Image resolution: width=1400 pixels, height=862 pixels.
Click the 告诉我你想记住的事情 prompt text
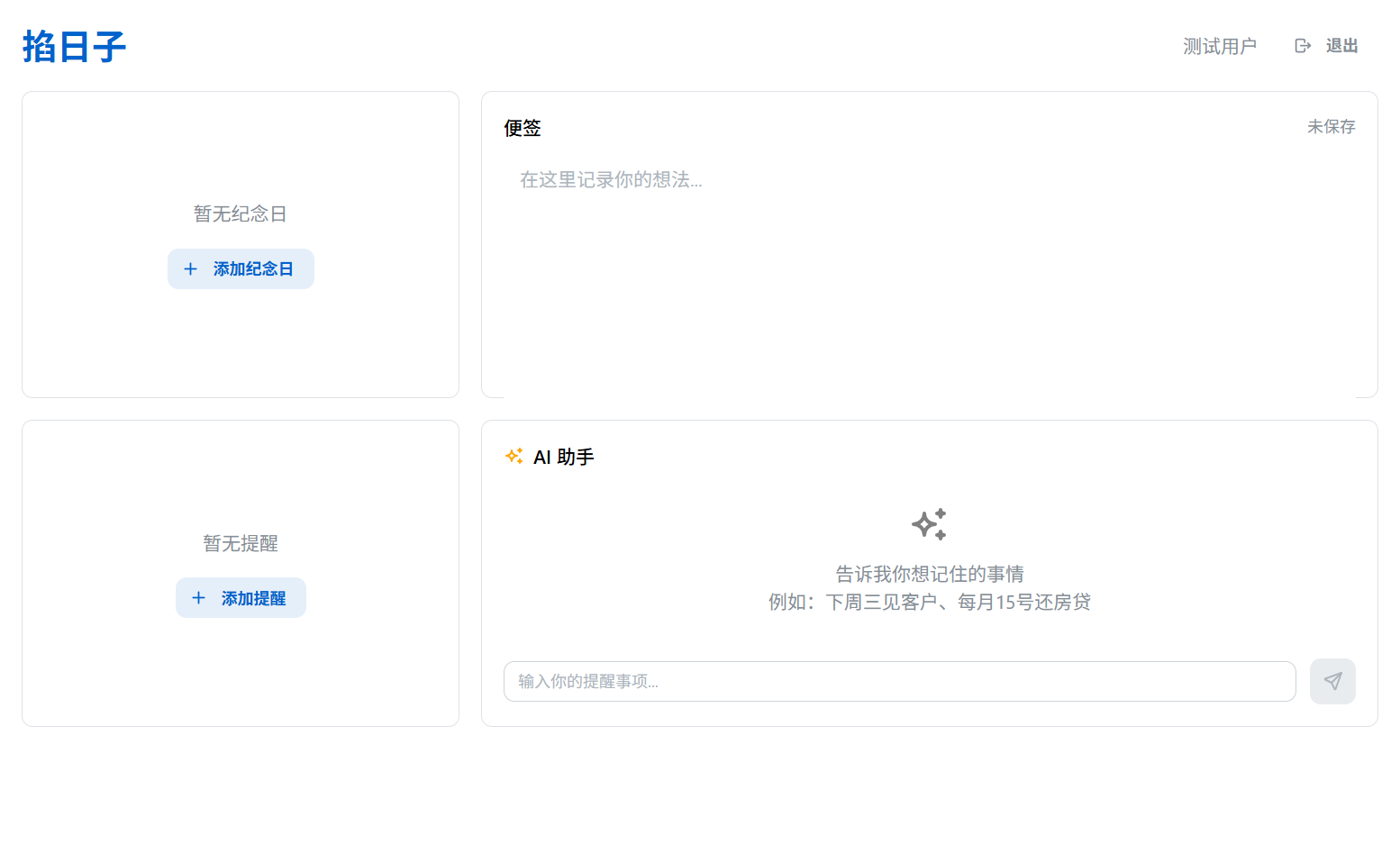pos(929,574)
